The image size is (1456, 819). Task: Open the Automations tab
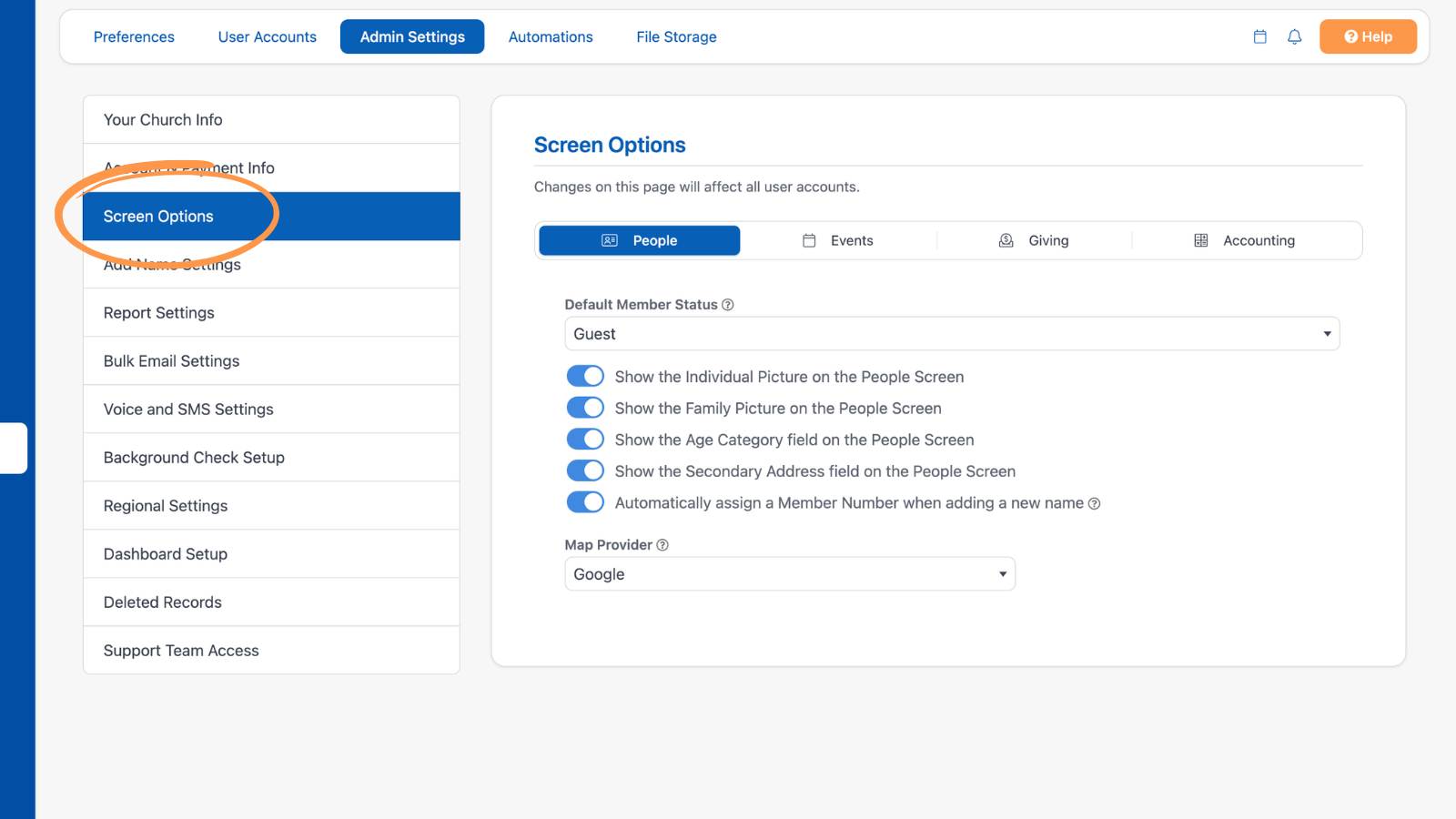click(551, 36)
